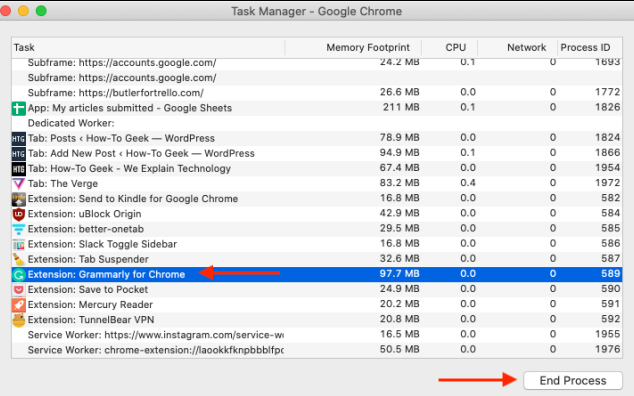Click the 50.5 MB memory value
The image size is (634, 396).
tap(399, 349)
